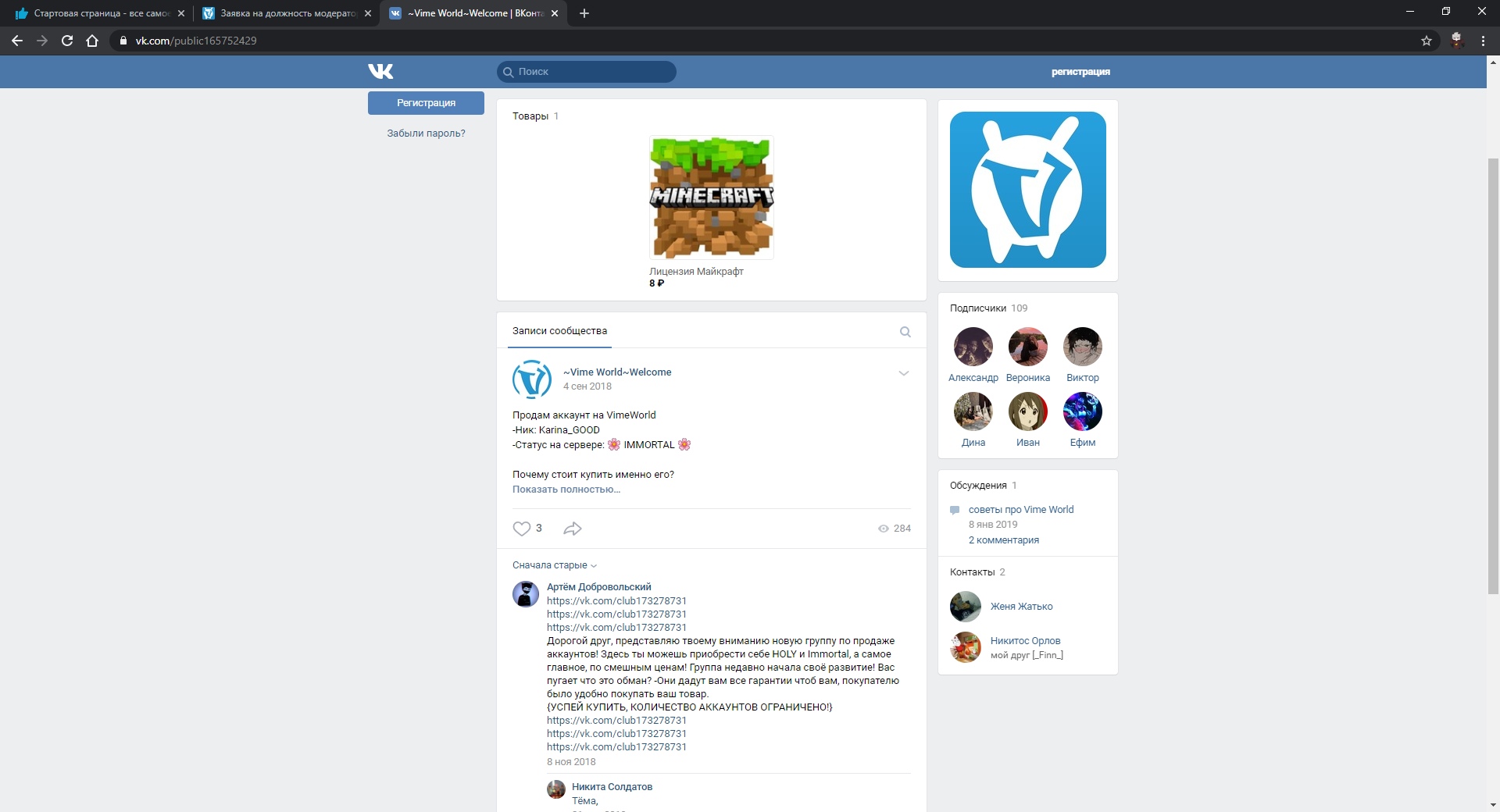Click Женя Жатько contact avatar
Viewport: 1500px width, 812px height.
(966, 607)
